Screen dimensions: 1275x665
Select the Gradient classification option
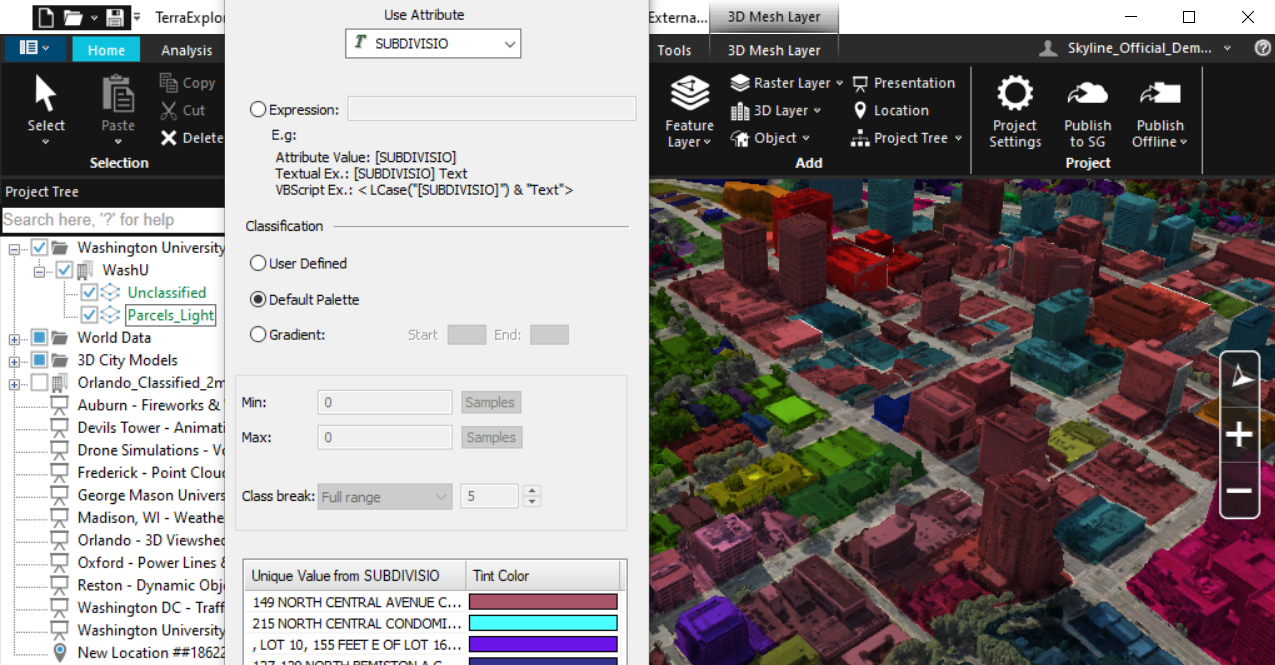coord(258,335)
